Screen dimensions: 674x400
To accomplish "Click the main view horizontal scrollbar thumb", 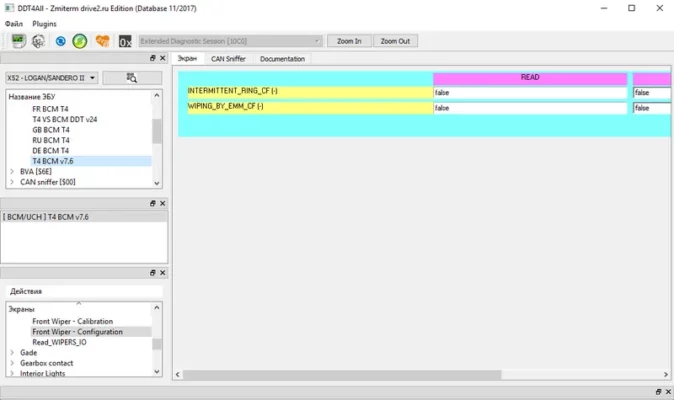I will pyautogui.click(x=342, y=375).
